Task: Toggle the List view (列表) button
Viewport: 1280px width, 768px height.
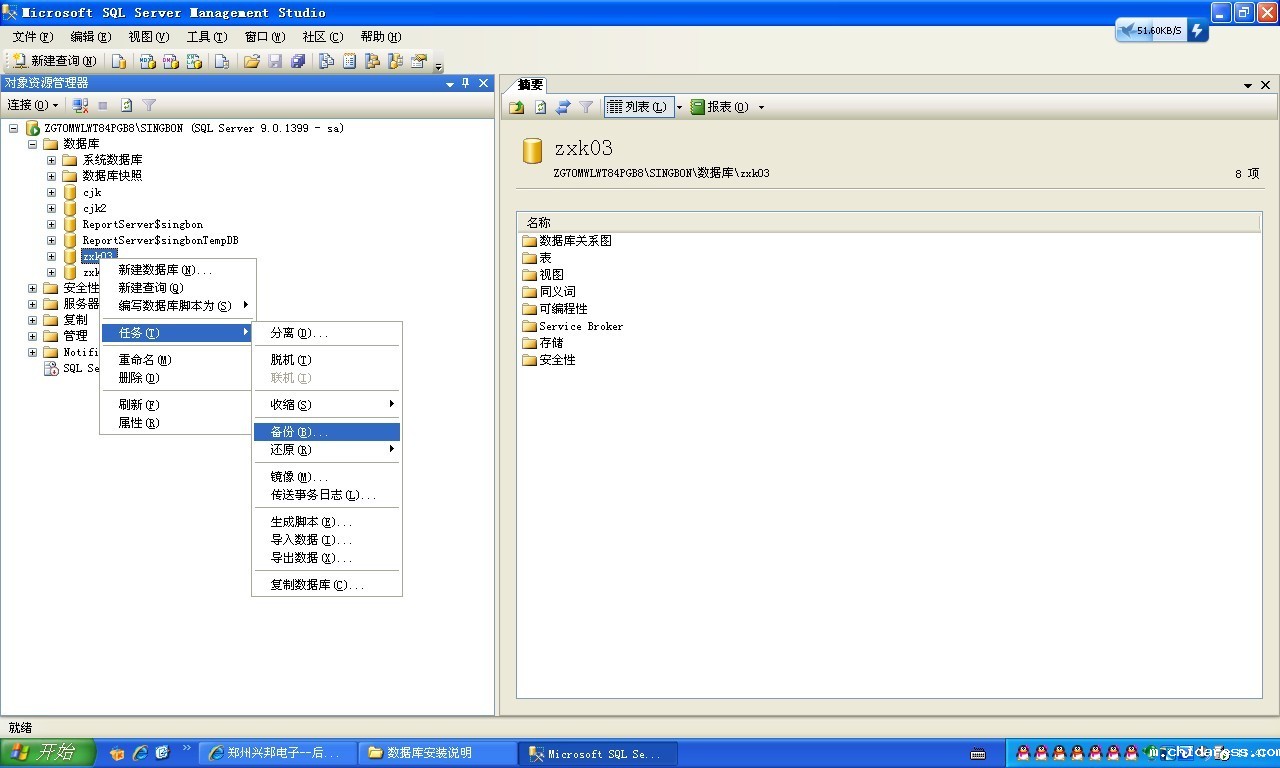Action: tap(637, 107)
